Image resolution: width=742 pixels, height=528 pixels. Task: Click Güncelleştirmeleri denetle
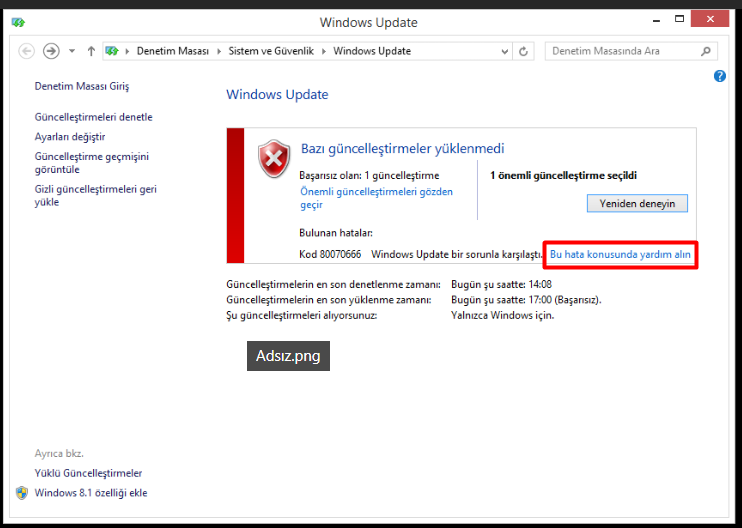pyautogui.click(x=94, y=117)
